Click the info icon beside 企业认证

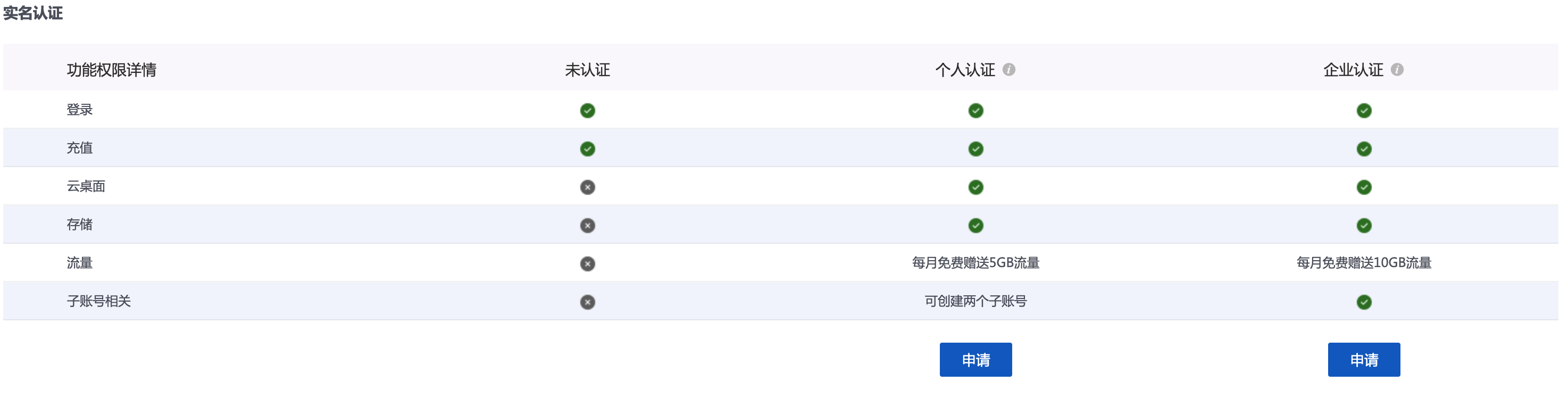click(1397, 70)
